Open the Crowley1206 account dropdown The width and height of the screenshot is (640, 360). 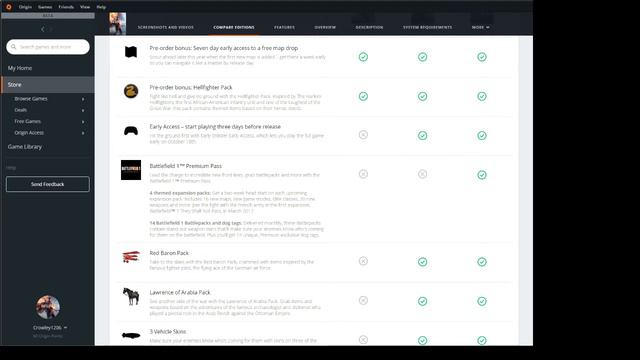[x=50, y=328]
